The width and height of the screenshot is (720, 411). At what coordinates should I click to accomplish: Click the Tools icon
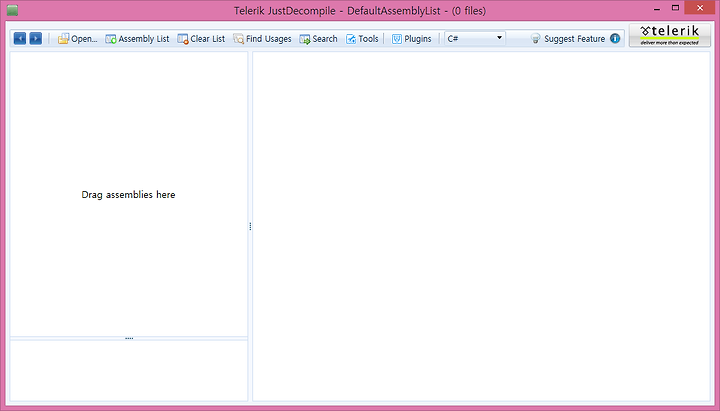tap(351, 39)
